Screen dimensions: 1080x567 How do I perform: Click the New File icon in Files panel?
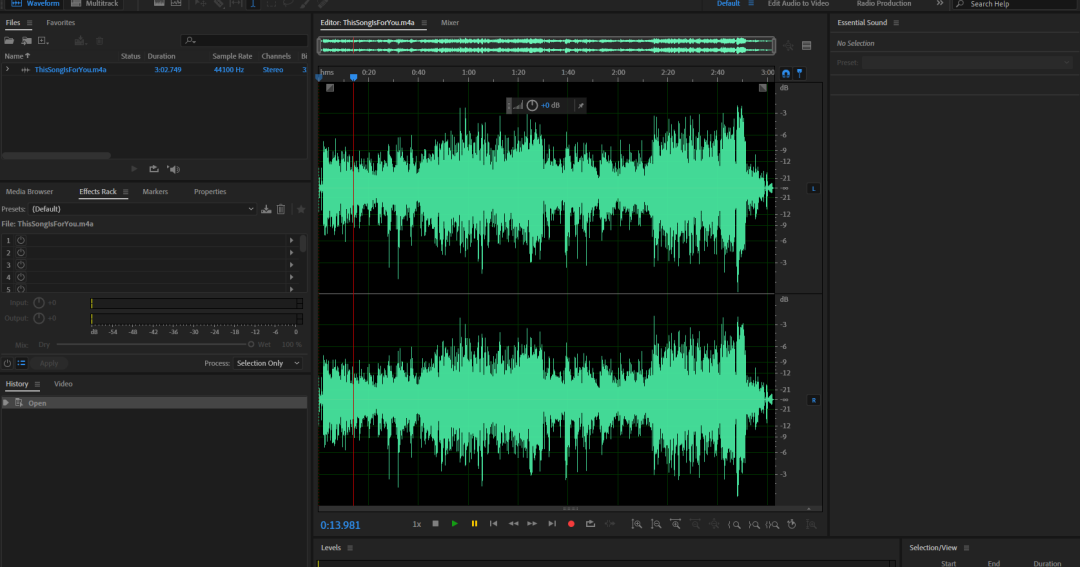(43, 41)
